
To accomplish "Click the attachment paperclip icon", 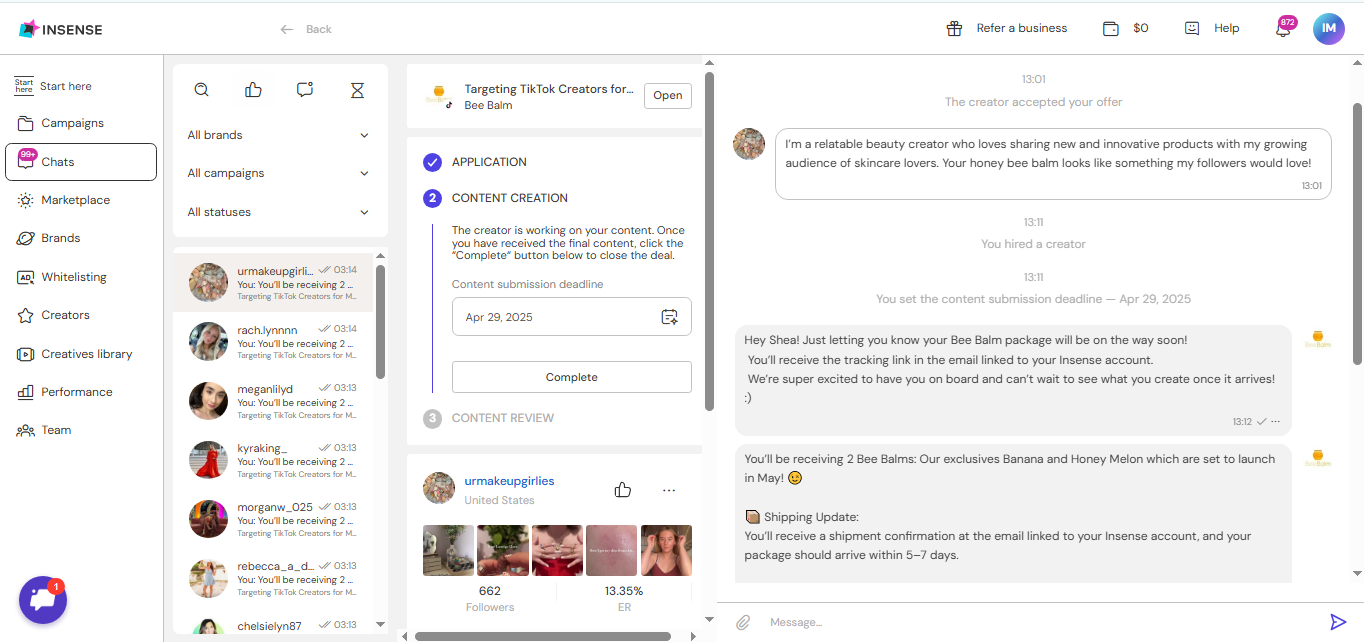I will click(x=743, y=622).
